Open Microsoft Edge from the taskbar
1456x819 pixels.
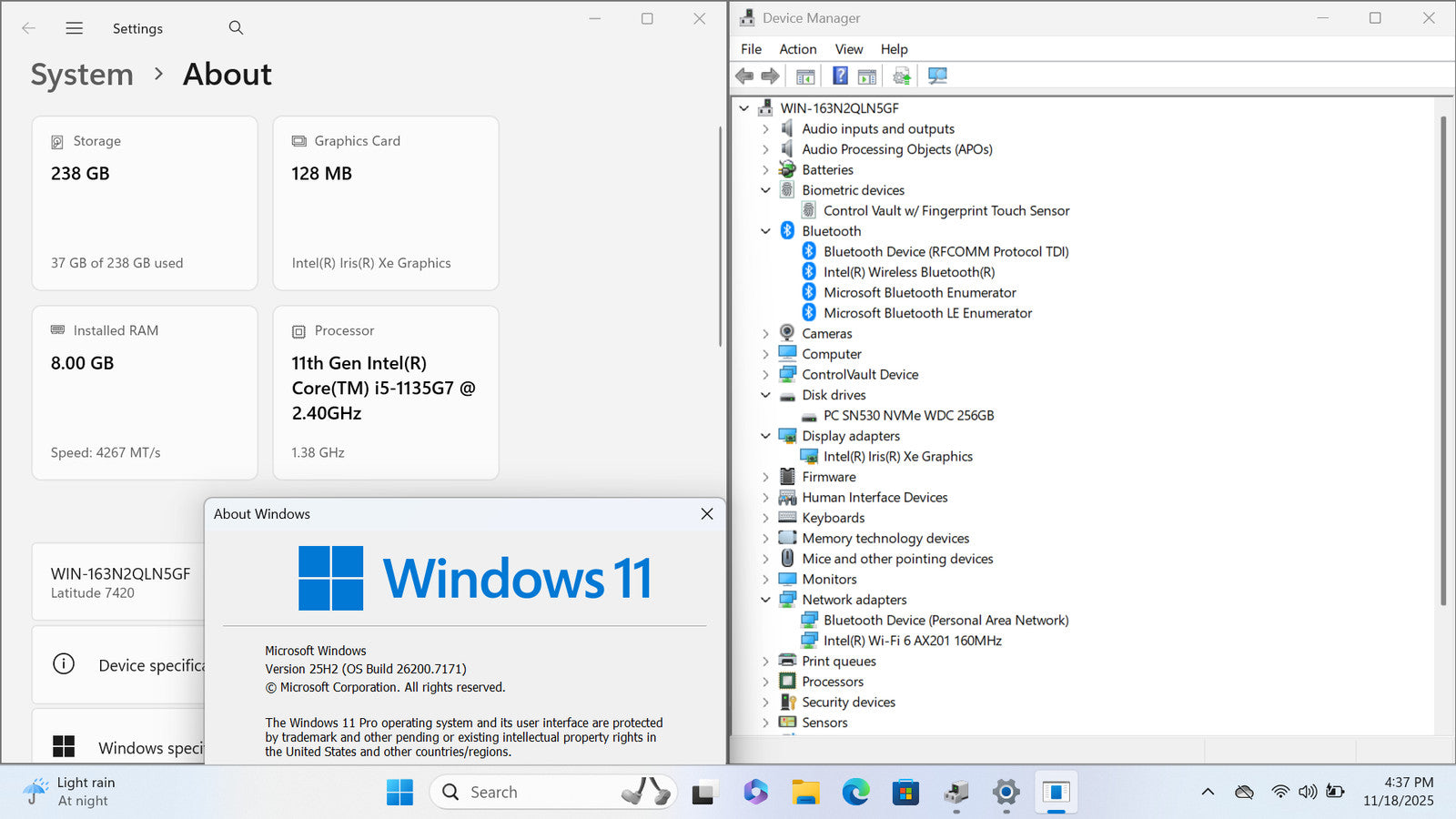coord(855,793)
